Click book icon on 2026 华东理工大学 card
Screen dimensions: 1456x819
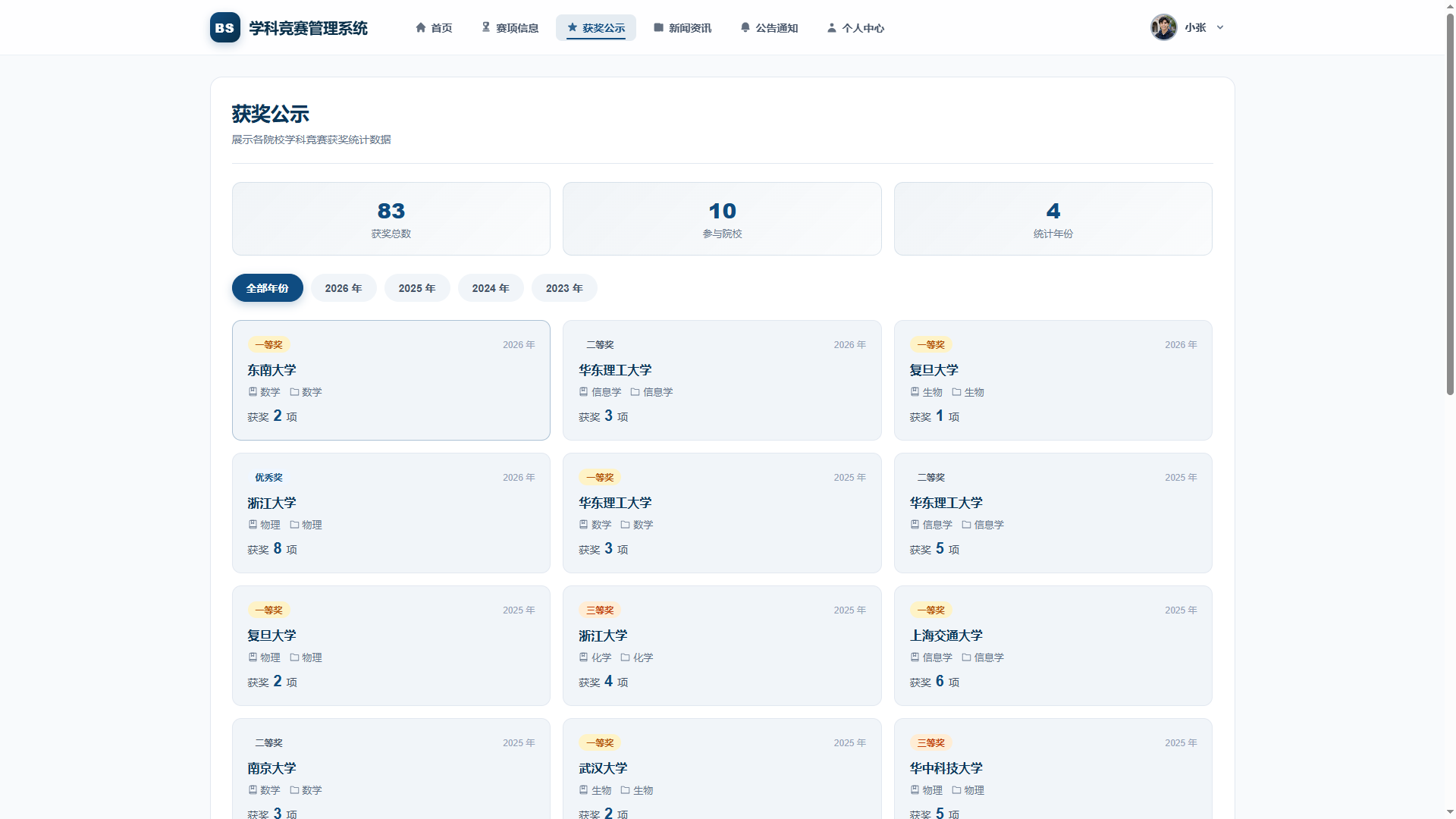[x=583, y=392]
